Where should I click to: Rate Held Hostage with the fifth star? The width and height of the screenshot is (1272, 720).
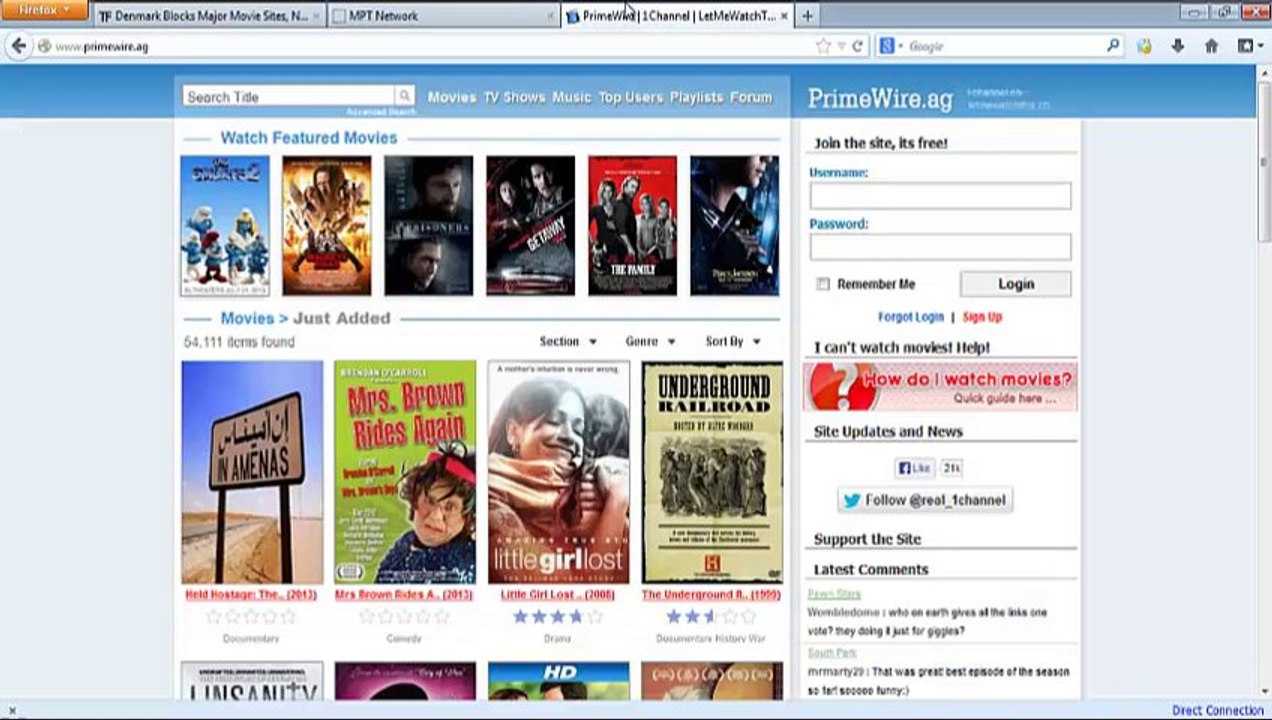coord(288,617)
